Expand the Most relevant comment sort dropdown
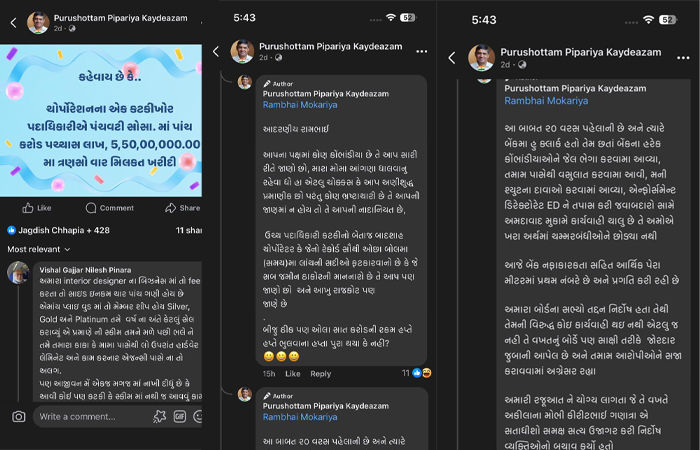 coord(38,249)
